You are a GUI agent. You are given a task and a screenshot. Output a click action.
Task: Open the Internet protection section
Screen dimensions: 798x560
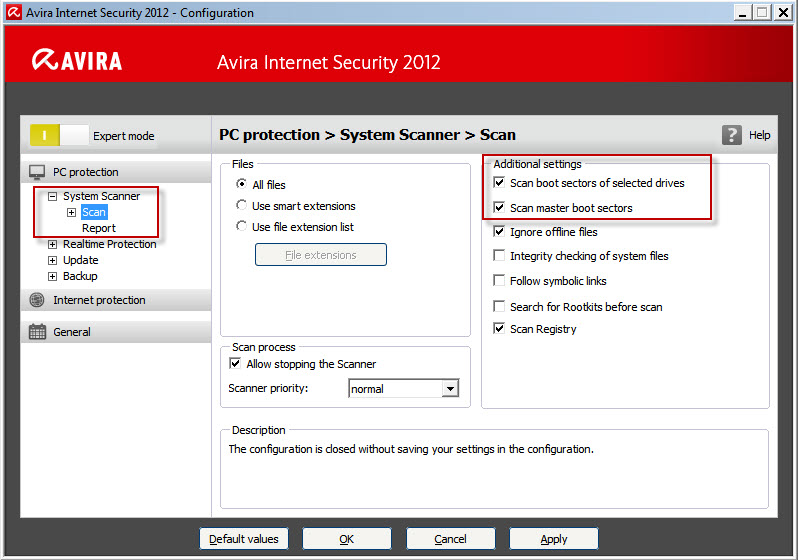(116, 300)
